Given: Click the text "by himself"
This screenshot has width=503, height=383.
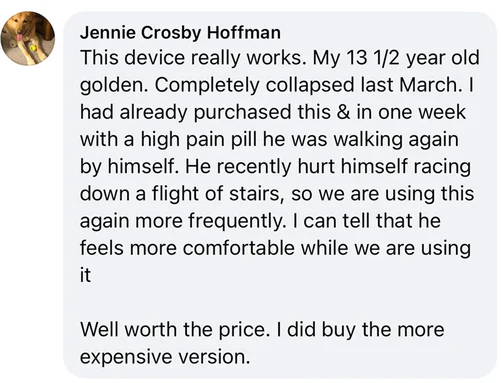Looking at the screenshot, I should [128, 166].
